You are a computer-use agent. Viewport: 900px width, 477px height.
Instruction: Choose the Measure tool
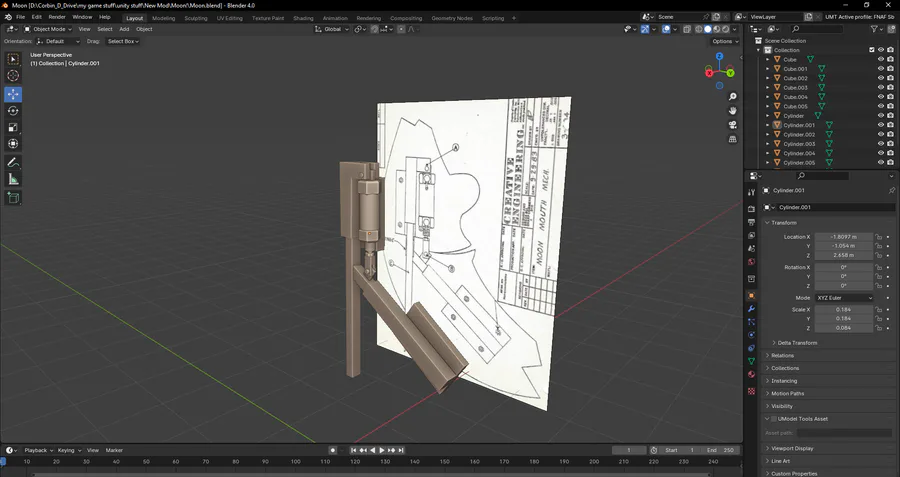tap(13, 179)
